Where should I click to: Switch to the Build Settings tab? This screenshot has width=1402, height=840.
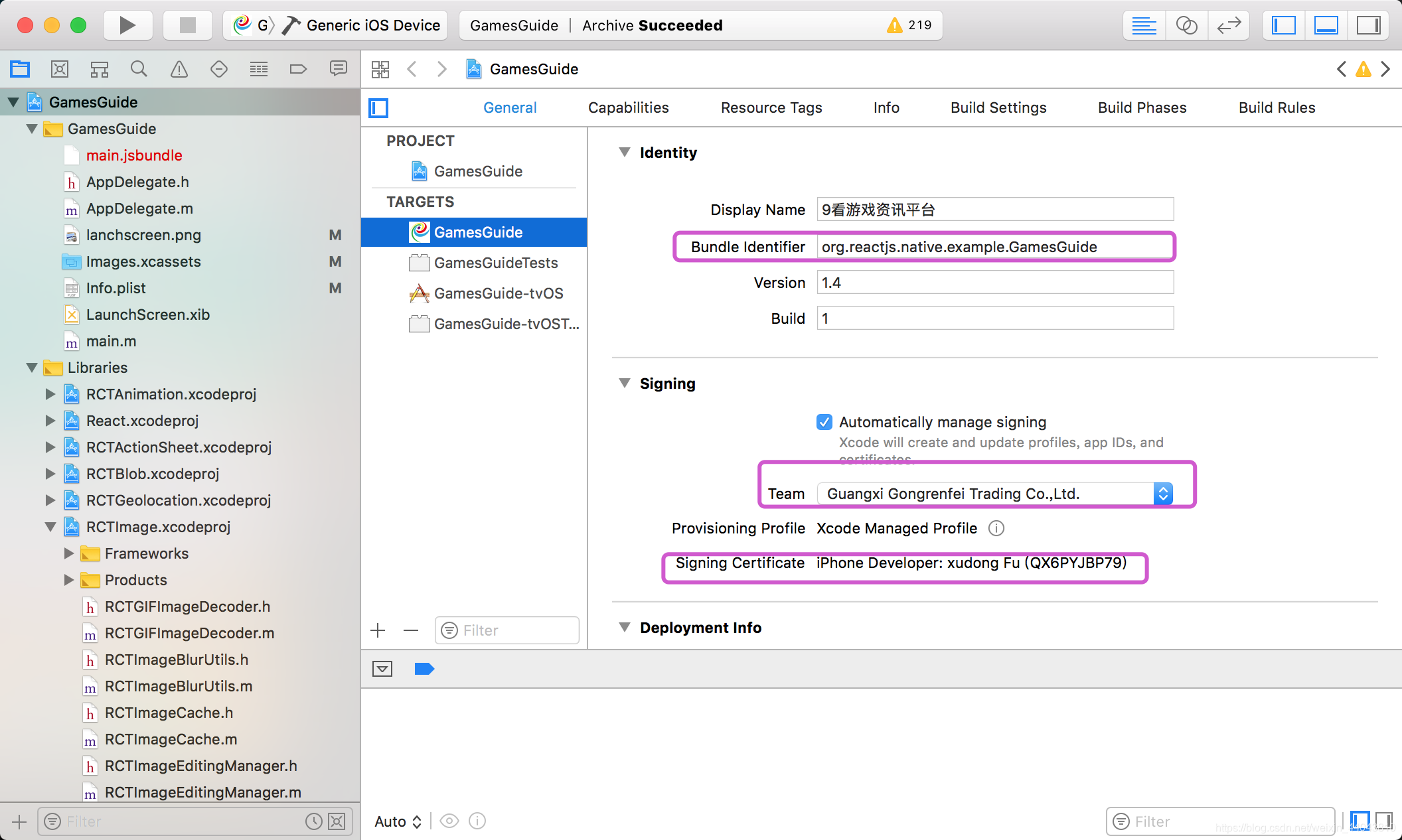pyautogui.click(x=998, y=107)
